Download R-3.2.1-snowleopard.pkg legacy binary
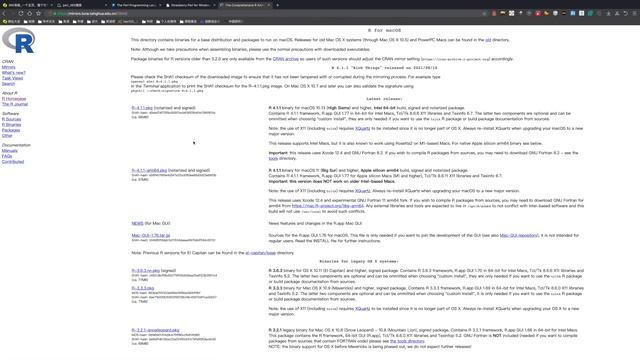The width and height of the screenshot is (640, 360). click(x=156, y=330)
